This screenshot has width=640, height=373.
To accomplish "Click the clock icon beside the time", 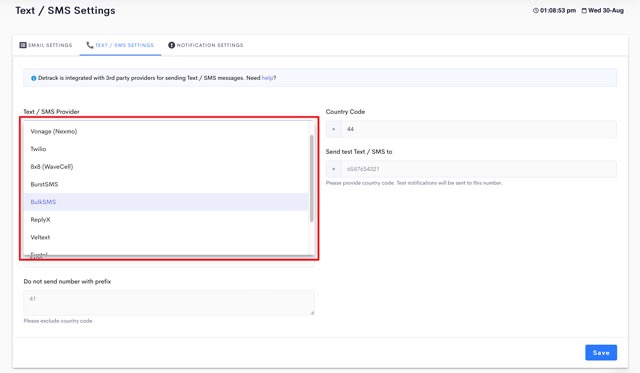I will tap(536, 11).
